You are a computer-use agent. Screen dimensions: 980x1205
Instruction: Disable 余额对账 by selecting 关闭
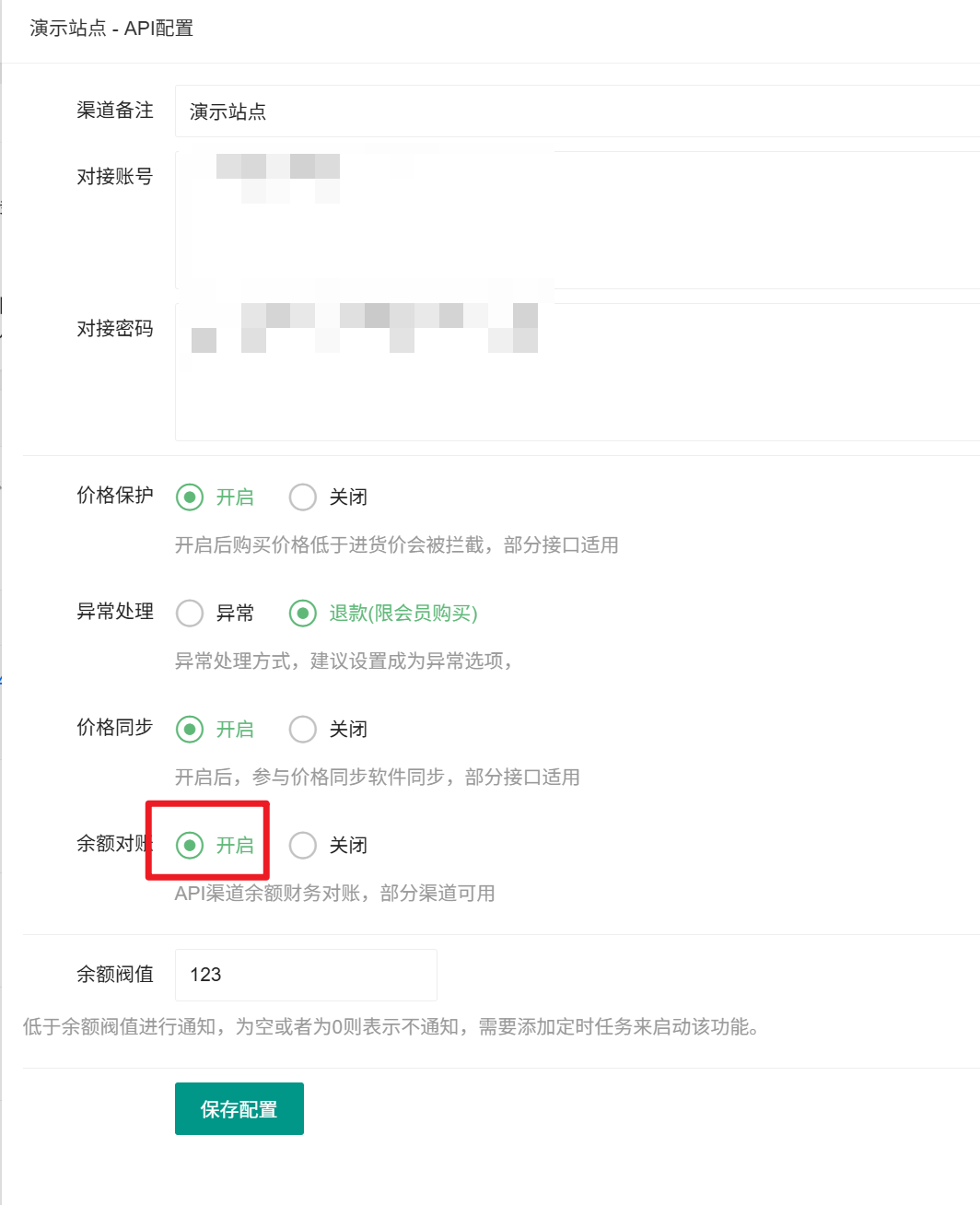coord(303,846)
